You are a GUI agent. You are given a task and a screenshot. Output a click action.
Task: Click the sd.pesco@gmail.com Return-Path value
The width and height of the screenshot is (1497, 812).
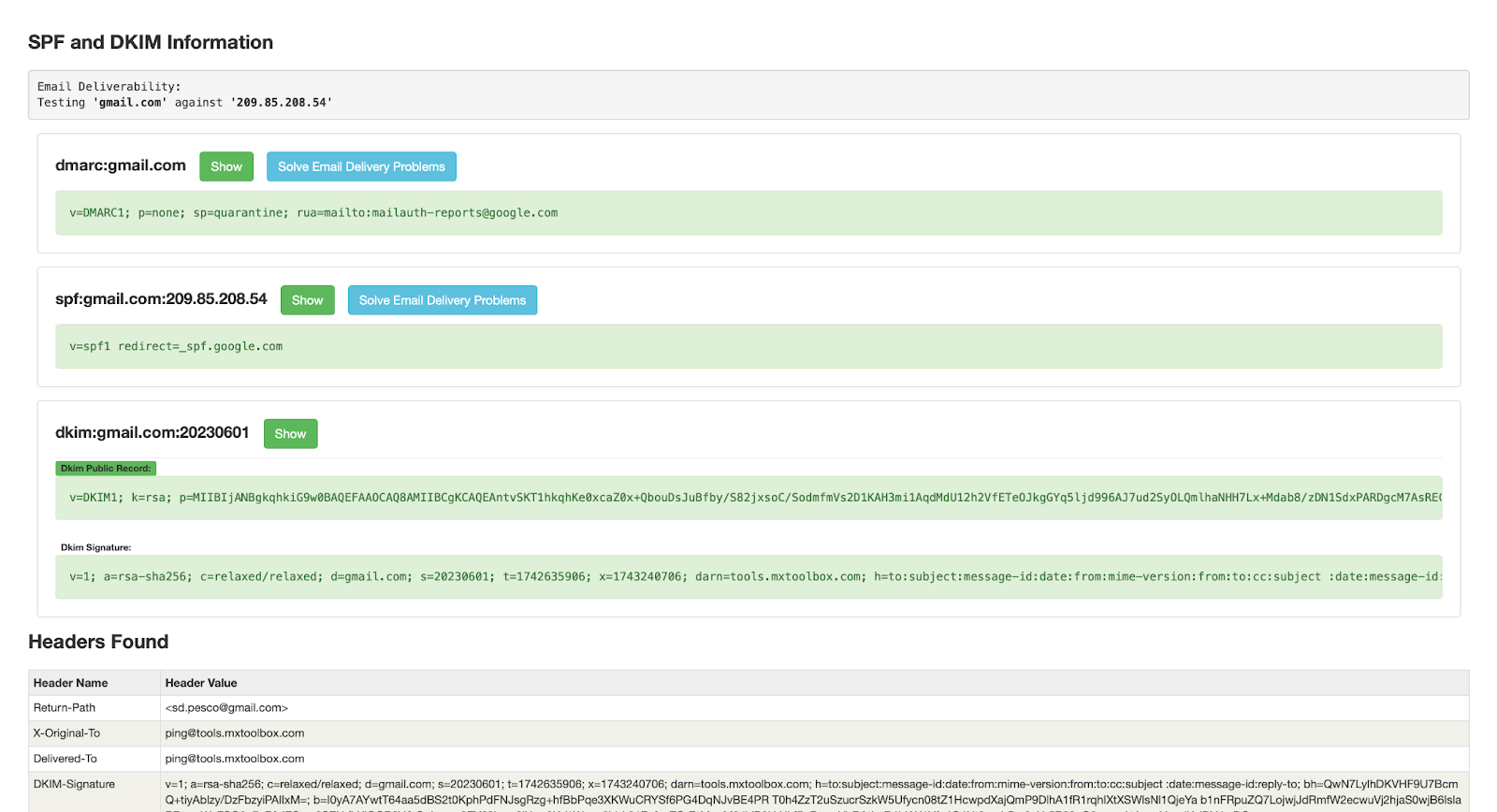pos(226,708)
